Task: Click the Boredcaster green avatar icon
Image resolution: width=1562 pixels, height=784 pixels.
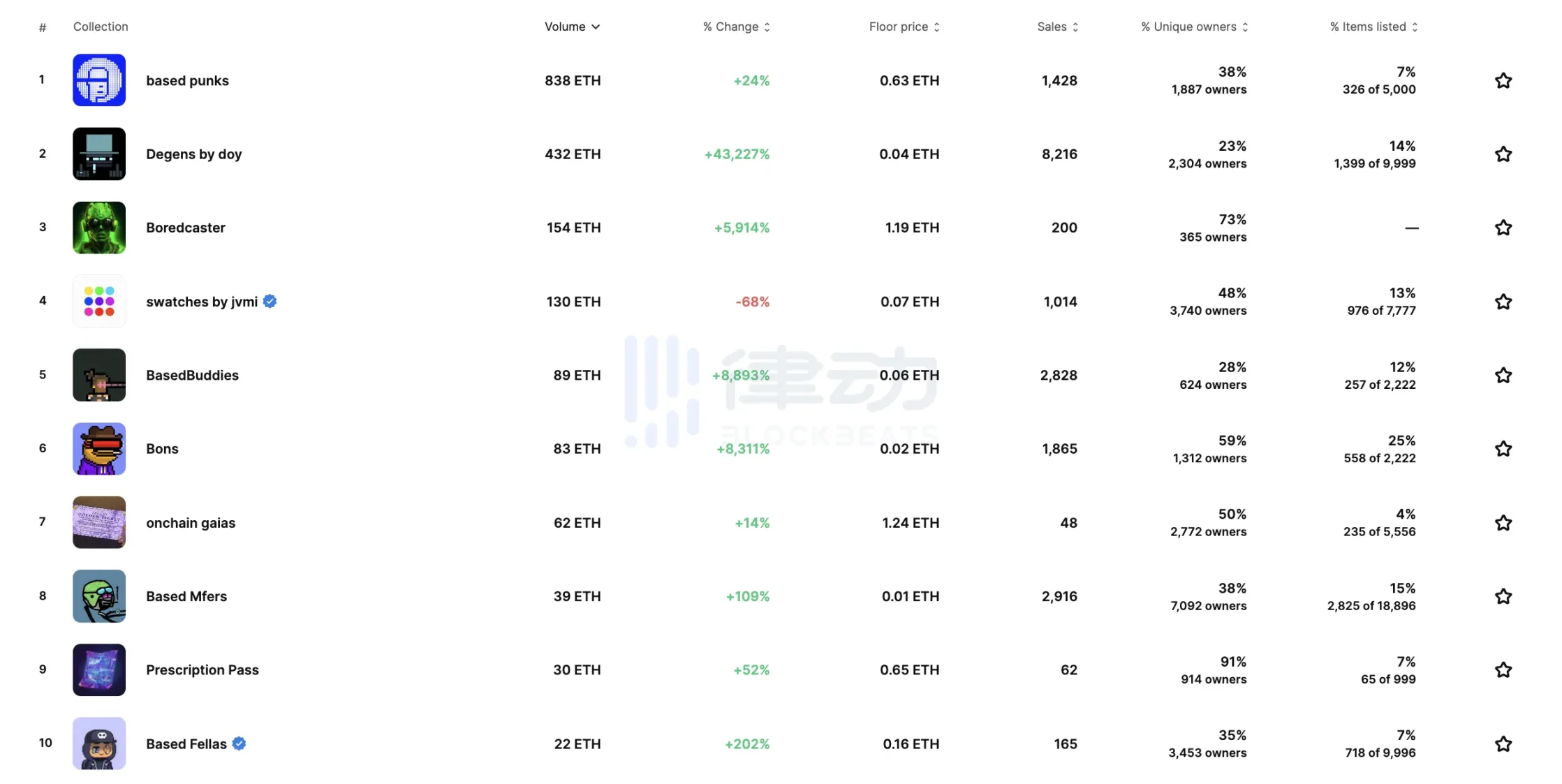Action: [99, 228]
